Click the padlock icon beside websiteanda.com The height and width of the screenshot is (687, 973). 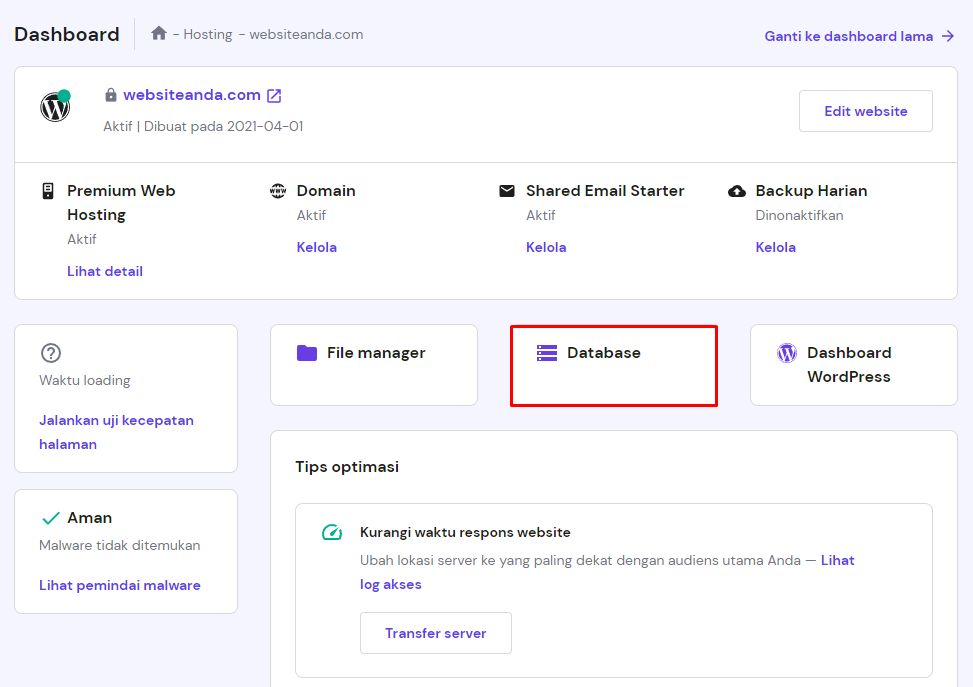111,95
